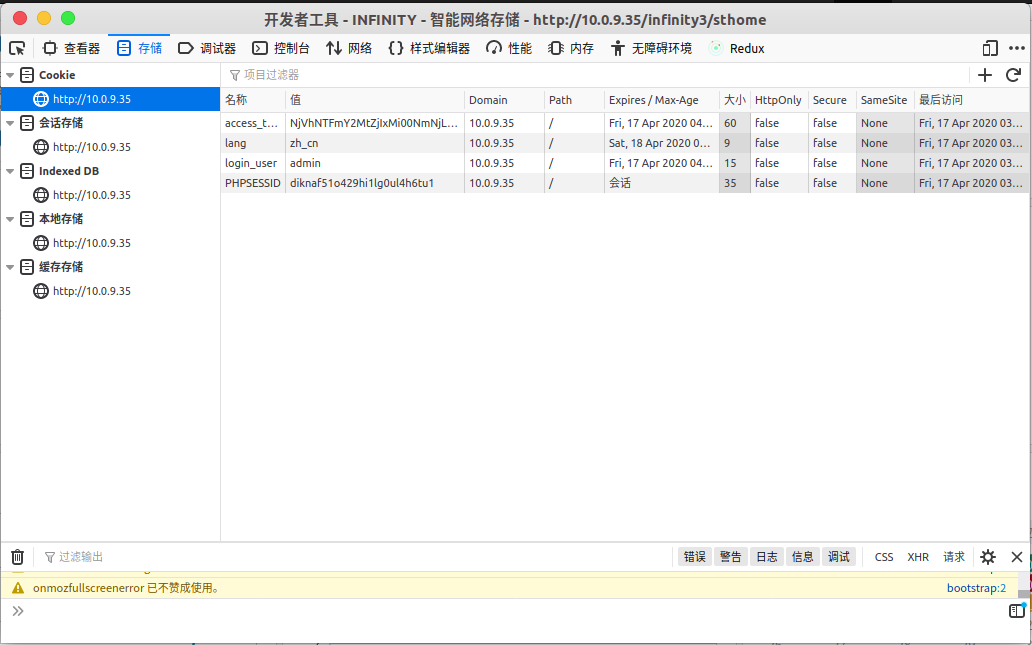Toggle responsive design mode icon
This screenshot has width=1032, height=645.
[x=990, y=48]
